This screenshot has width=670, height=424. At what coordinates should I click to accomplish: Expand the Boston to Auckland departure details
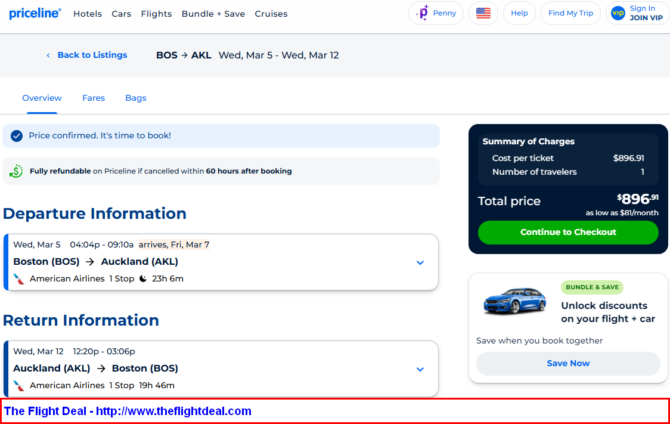click(x=420, y=262)
